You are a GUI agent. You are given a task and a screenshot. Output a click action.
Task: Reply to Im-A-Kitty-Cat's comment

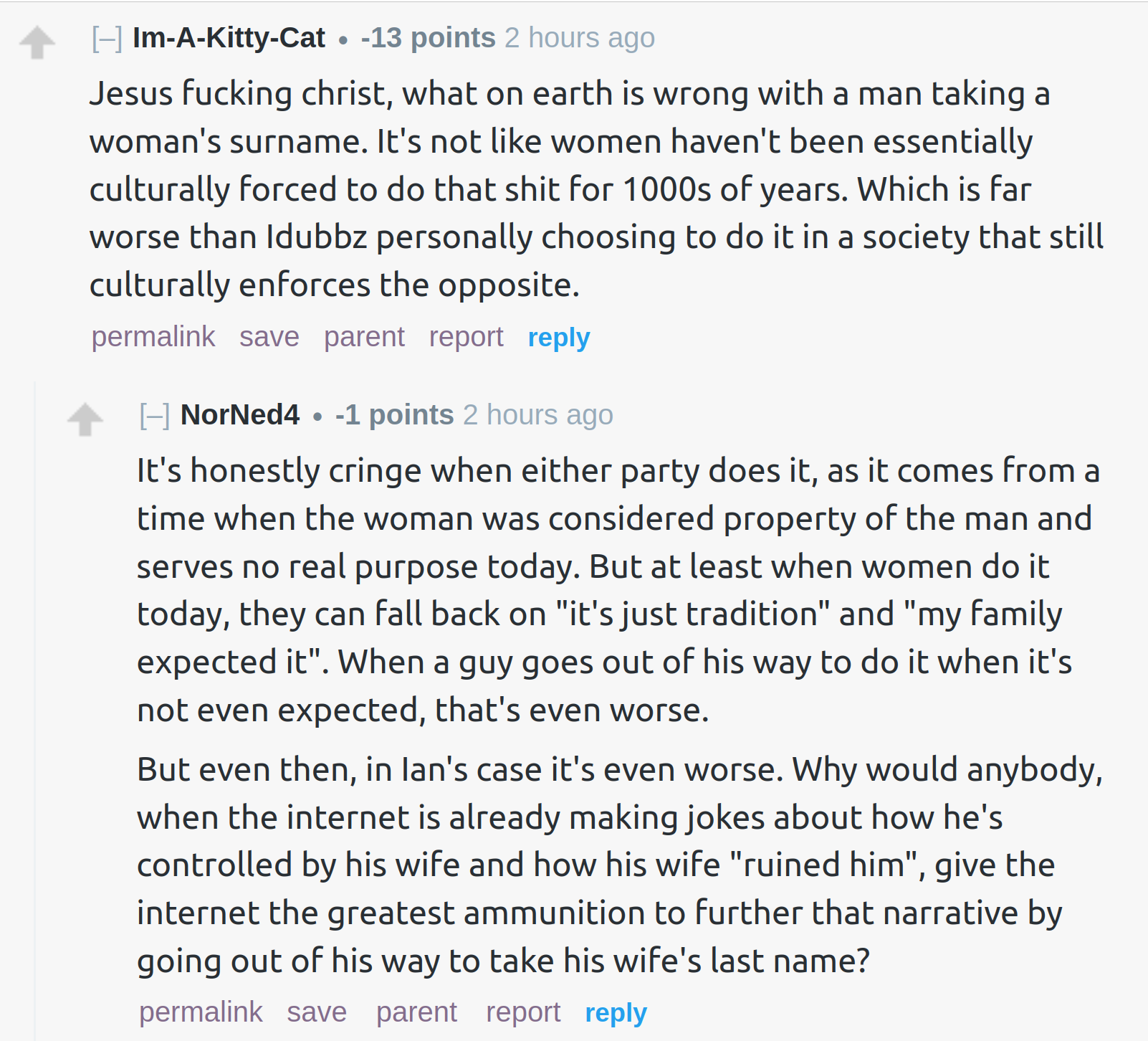point(559,338)
